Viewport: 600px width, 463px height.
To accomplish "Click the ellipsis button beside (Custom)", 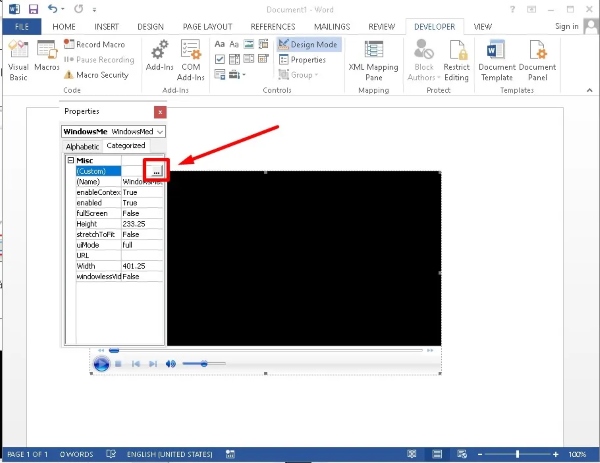I will (156, 171).
